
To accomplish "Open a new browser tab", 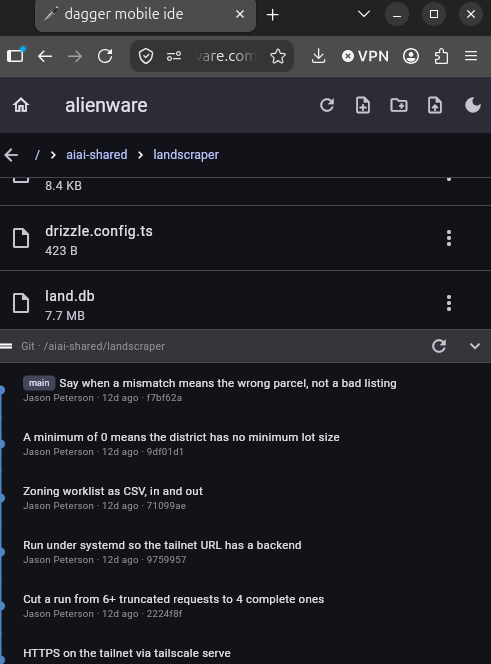I will [272, 15].
